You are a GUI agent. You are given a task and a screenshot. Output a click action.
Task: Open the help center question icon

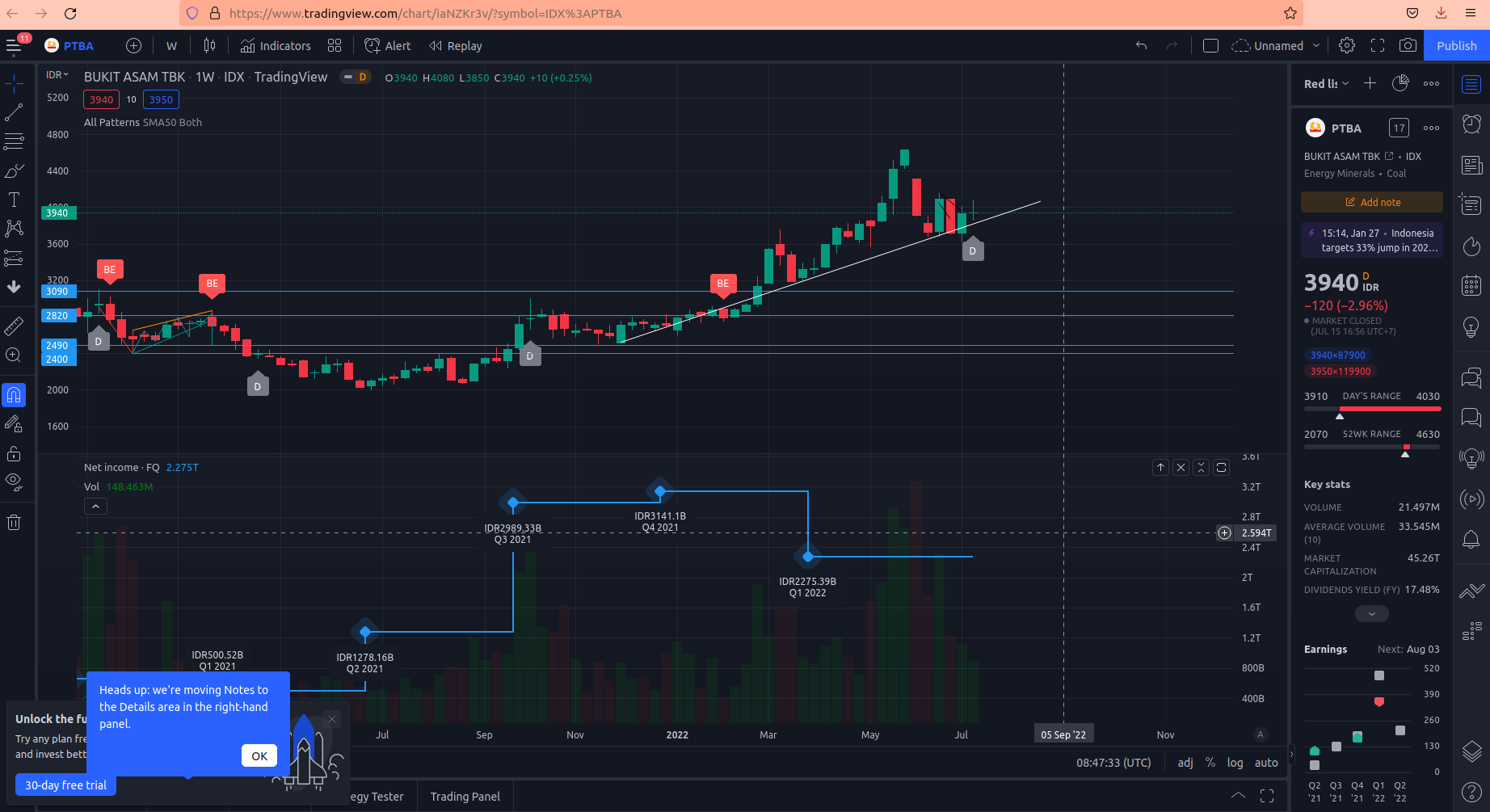(1471, 793)
